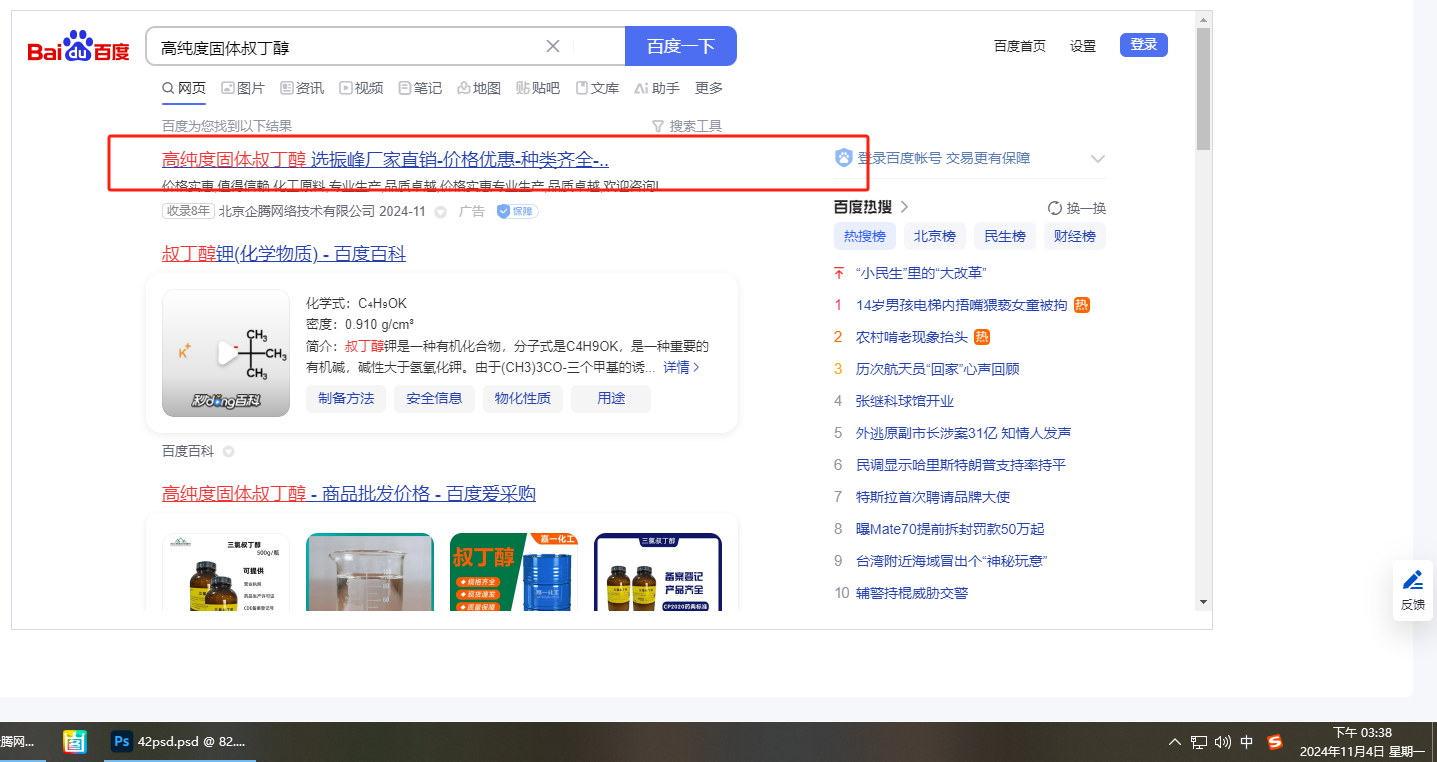Click the page's vertical scrollbar
Viewport: 1437px width, 762px height.
[1203, 90]
